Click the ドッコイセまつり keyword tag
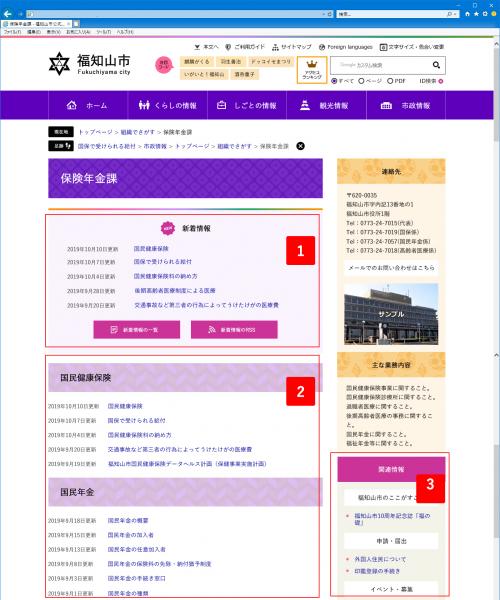The width and height of the screenshot is (500, 600). pos(271,62)
